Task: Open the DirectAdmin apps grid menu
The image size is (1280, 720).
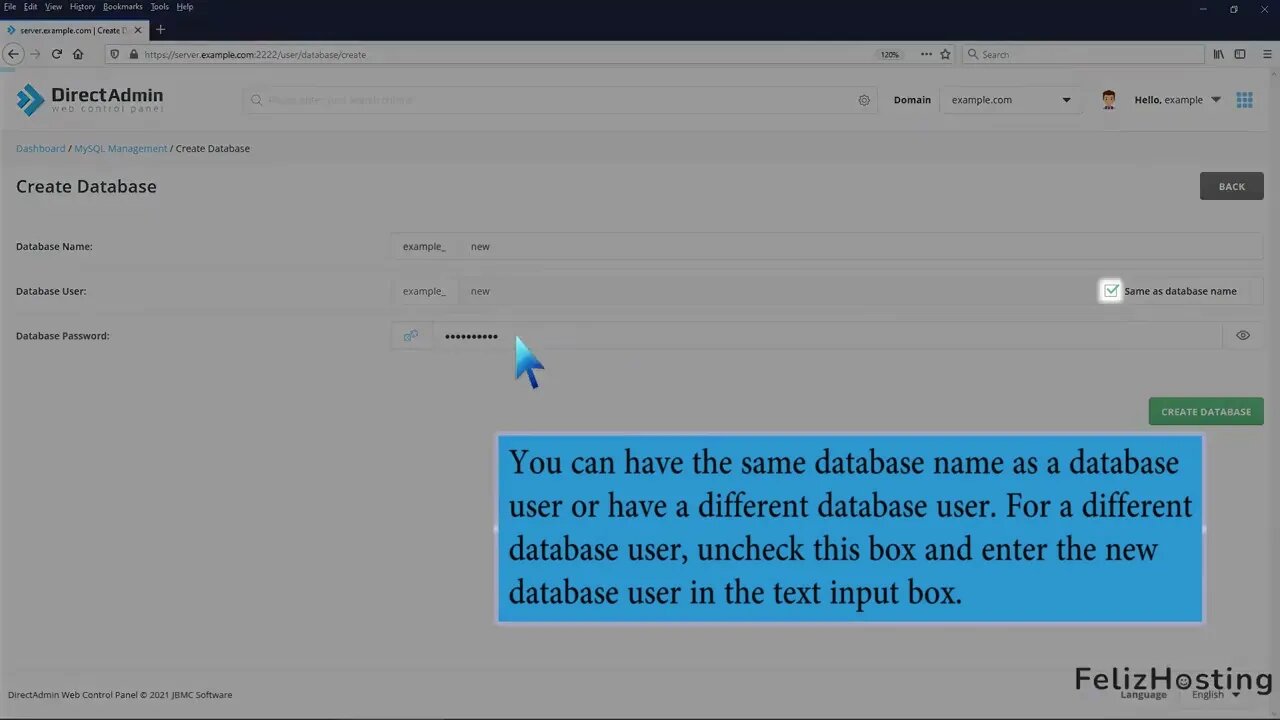Action: coord(1245,100)
